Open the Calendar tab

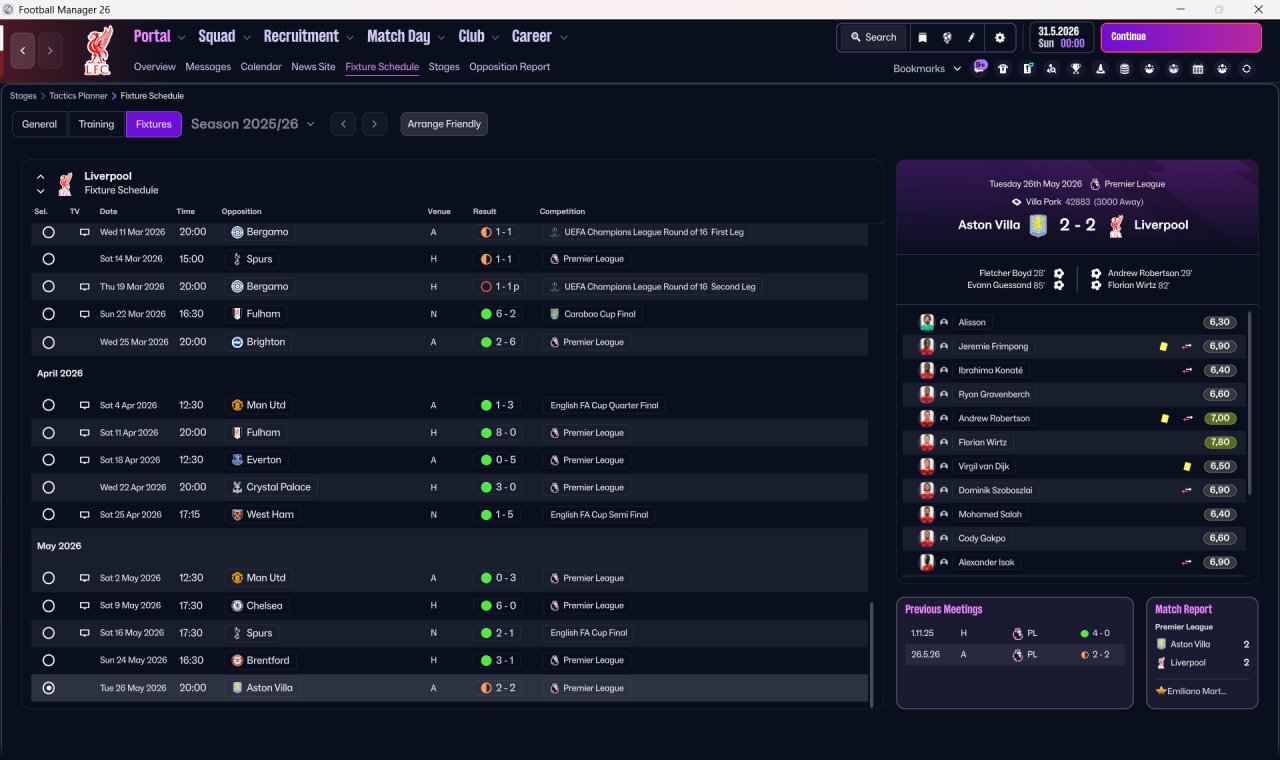point(261,67)
